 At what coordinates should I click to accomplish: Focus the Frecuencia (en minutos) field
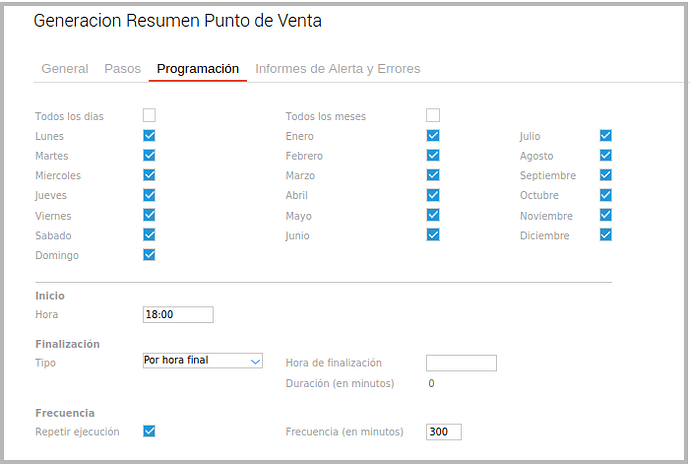(443, 432)
